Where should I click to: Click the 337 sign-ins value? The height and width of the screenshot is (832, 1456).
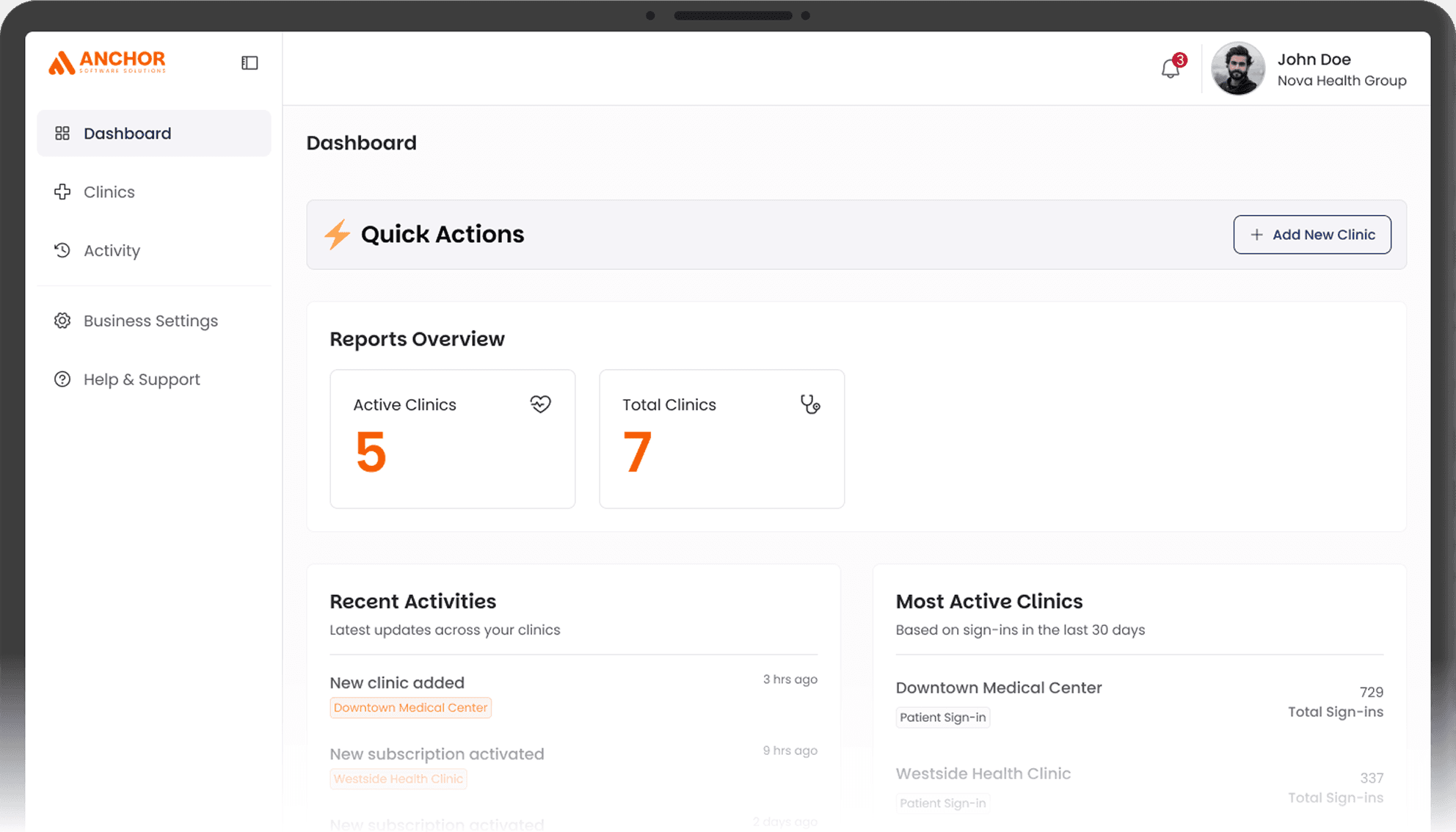(x=1371, y=778)
